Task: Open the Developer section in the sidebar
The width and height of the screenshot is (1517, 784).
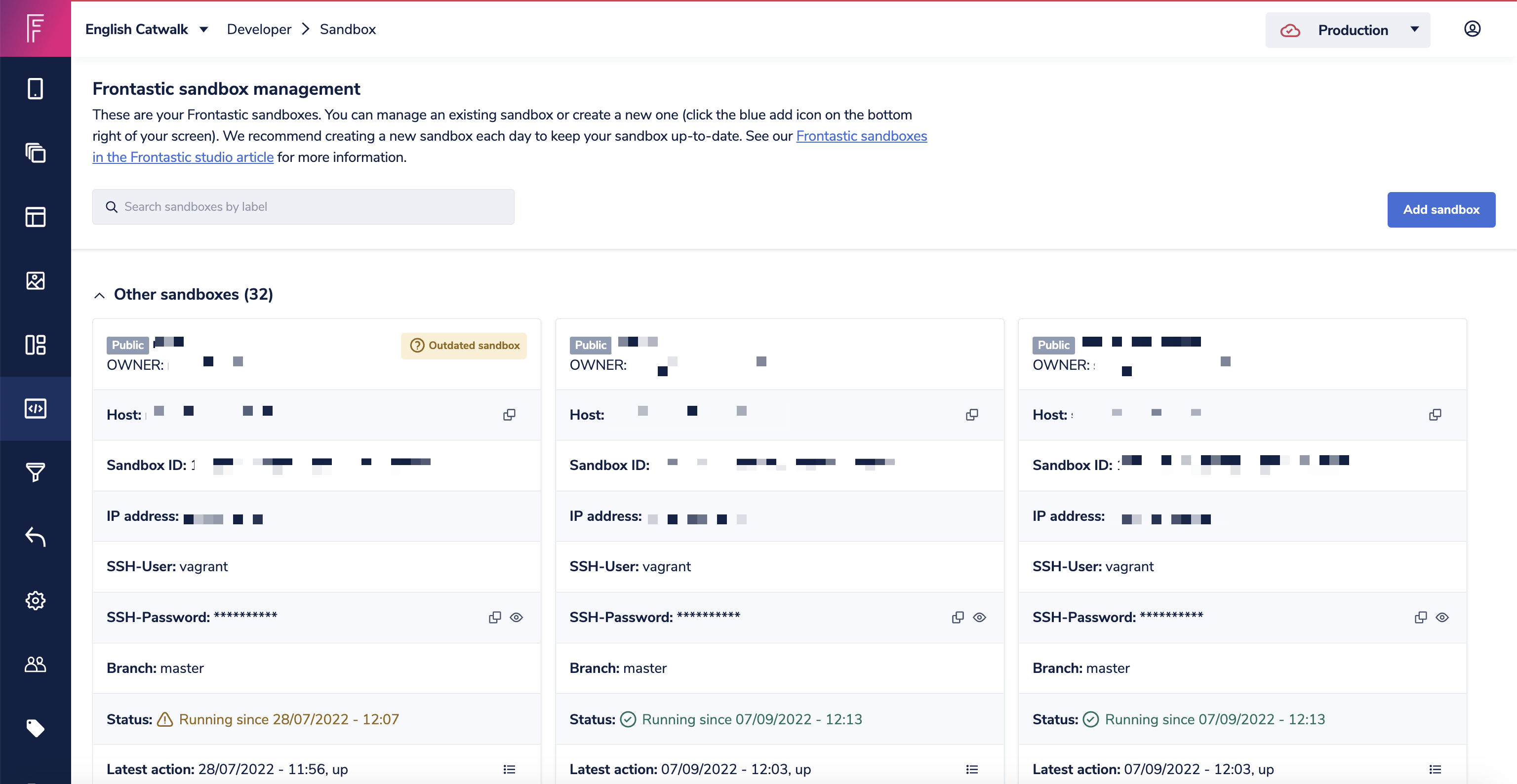Action: point(36,408)
